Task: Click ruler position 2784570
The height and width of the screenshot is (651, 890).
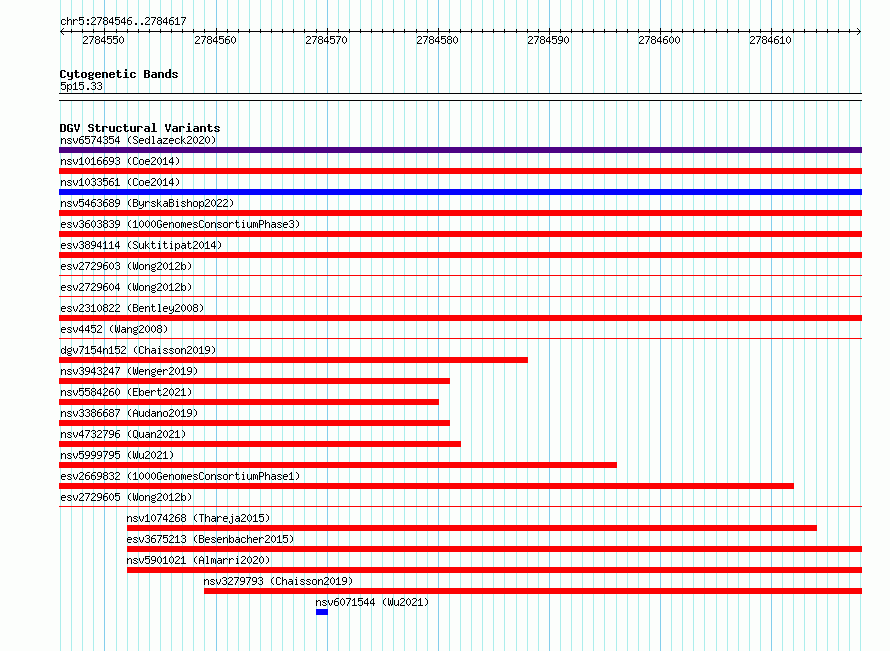Action: point(326,40)
